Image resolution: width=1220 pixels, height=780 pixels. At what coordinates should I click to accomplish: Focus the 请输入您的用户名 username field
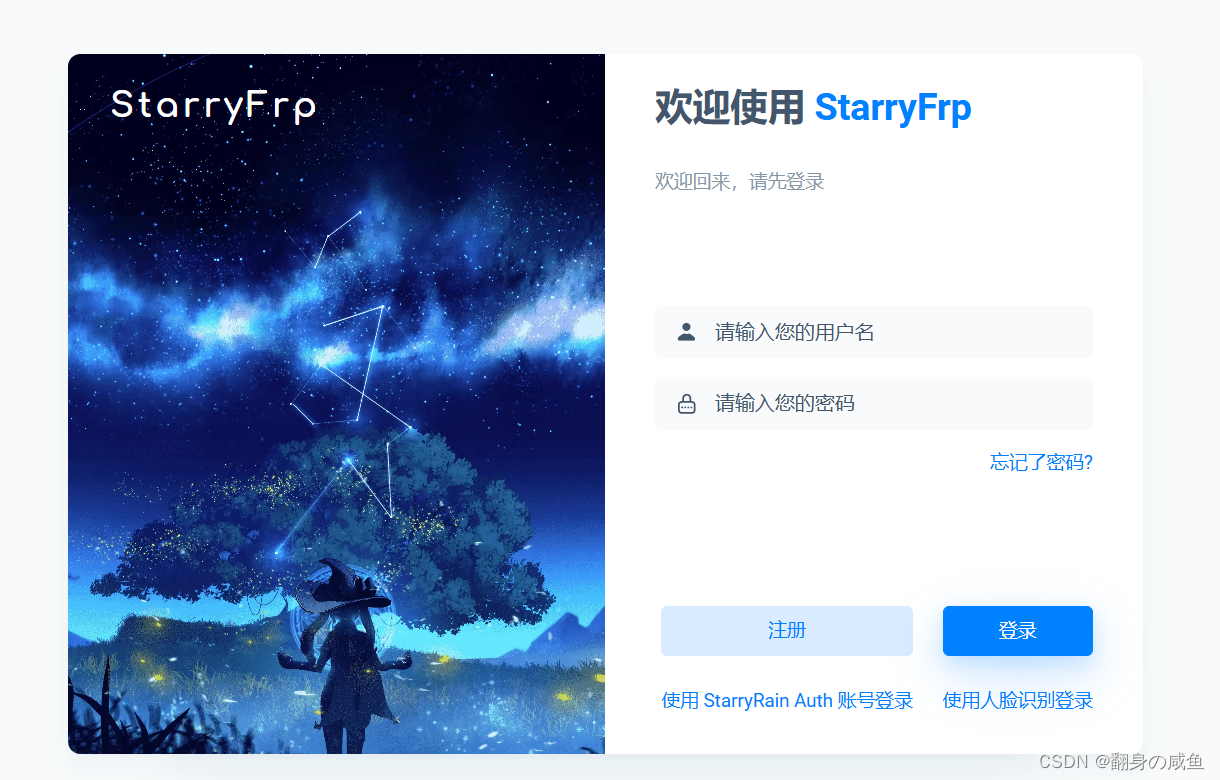click(874, 332)
